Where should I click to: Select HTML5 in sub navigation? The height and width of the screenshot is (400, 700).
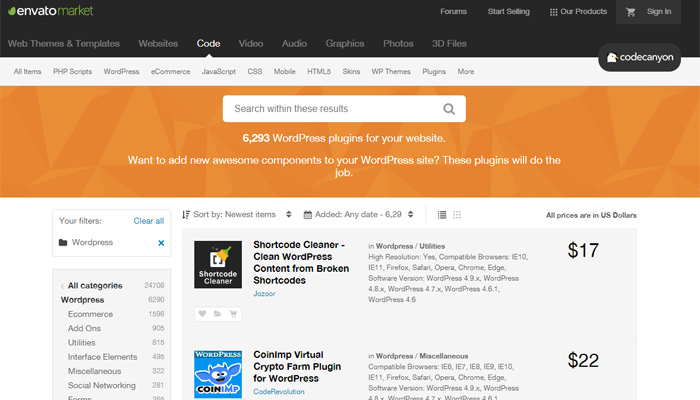tap(319, 71)
